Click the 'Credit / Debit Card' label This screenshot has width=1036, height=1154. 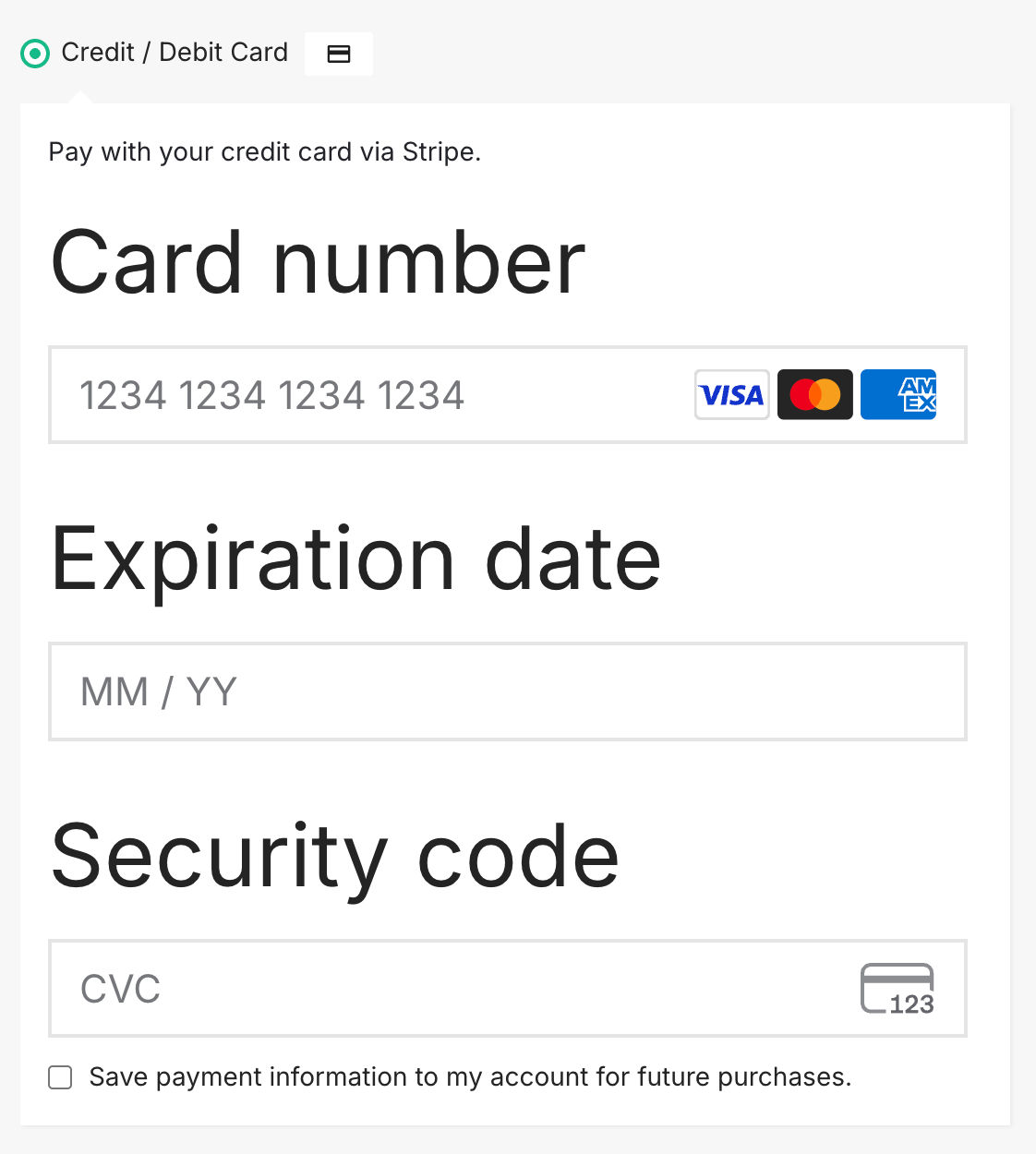pyautogui.click(x=175, y=53)
